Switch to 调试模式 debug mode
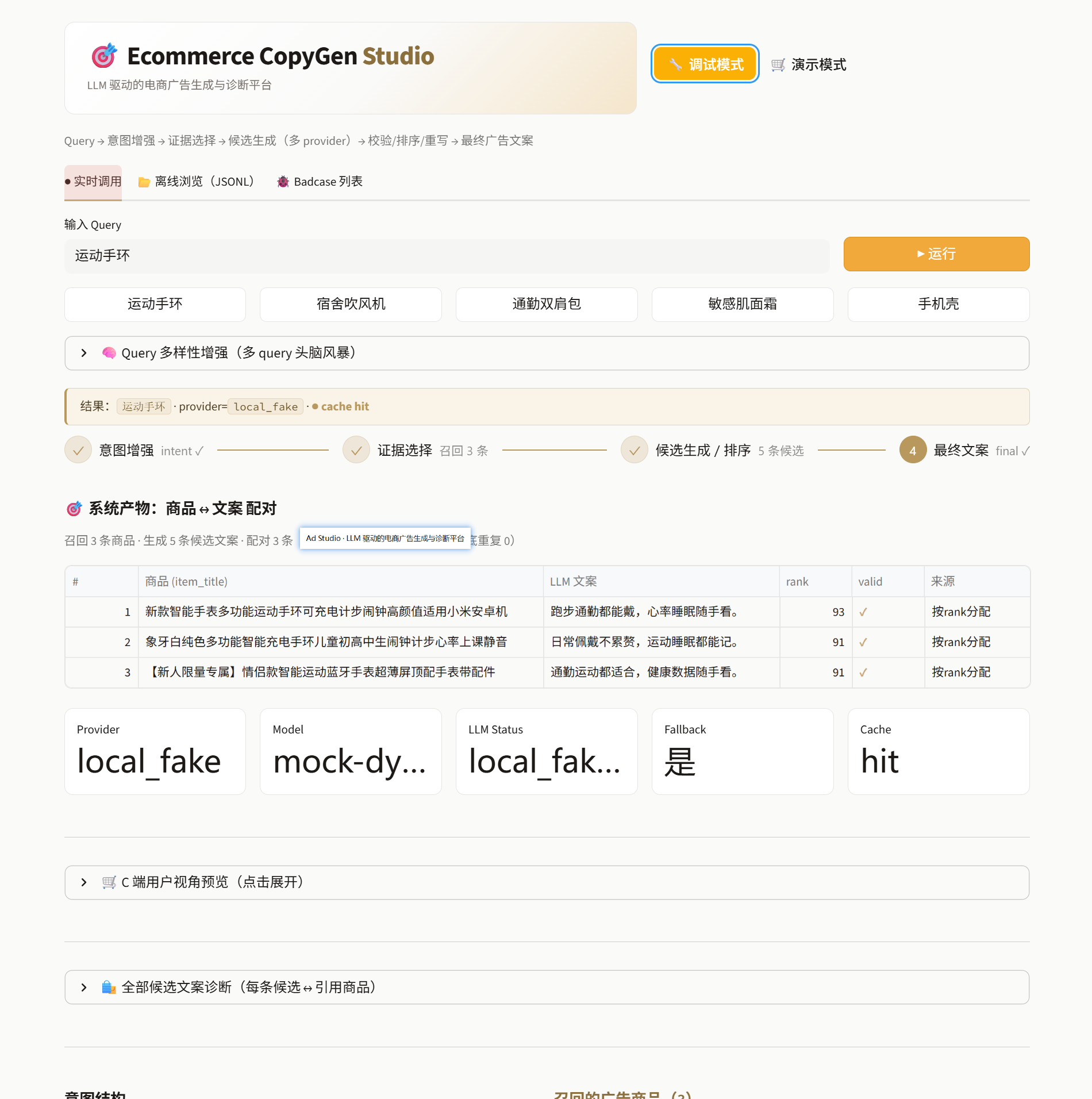This screenshot has height=1099, width=1092. pos(705,64)
